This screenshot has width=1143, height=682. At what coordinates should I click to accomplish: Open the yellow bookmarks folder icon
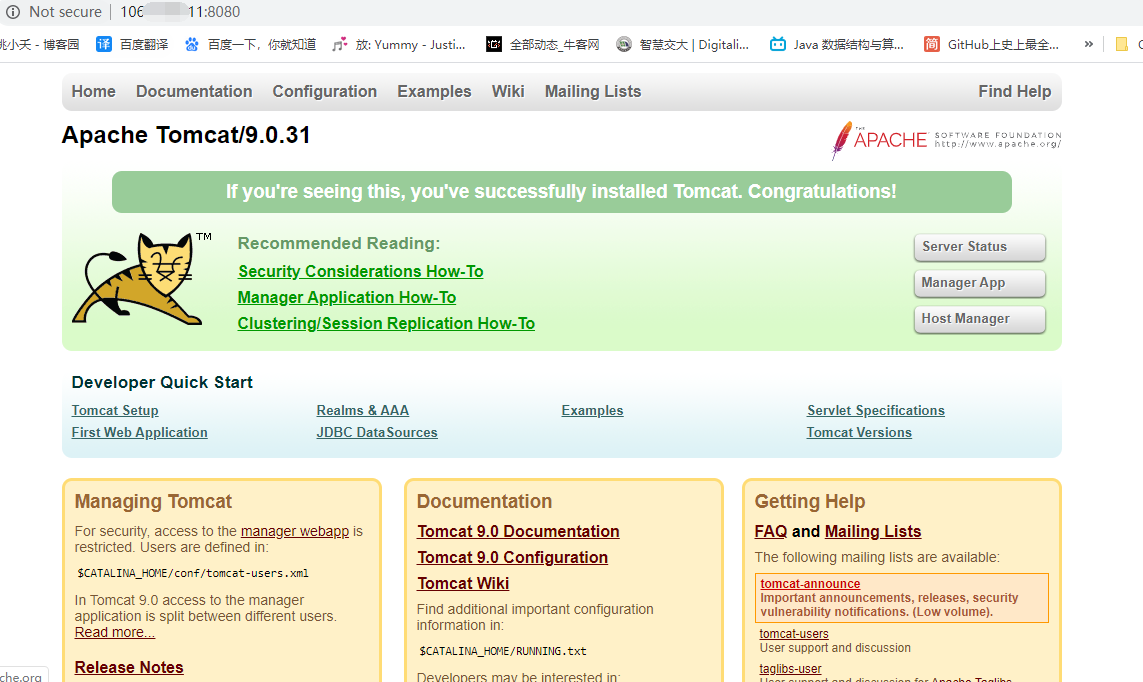1122,44
